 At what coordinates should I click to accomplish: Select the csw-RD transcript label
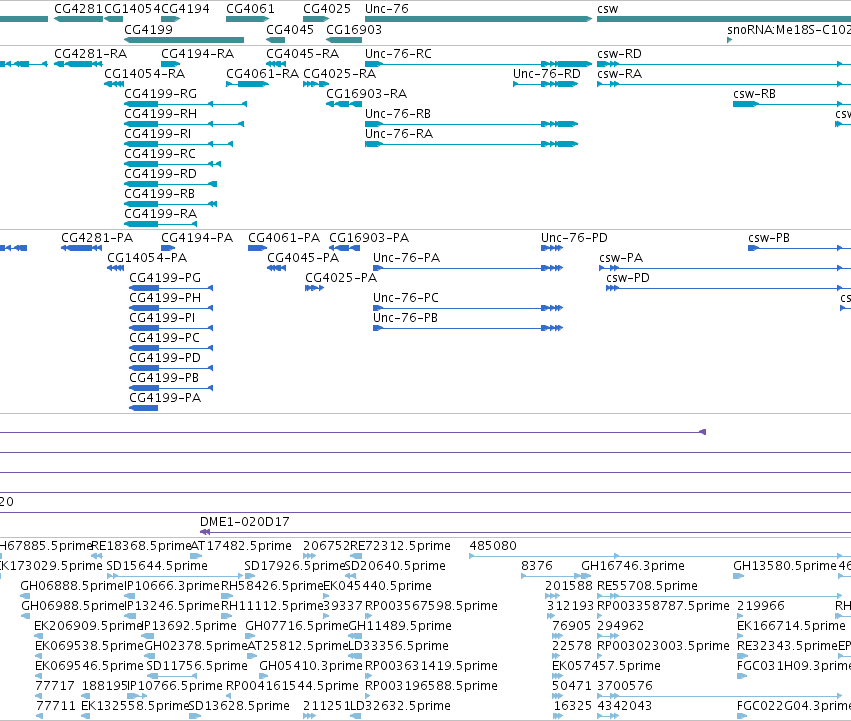coord(619,54)
